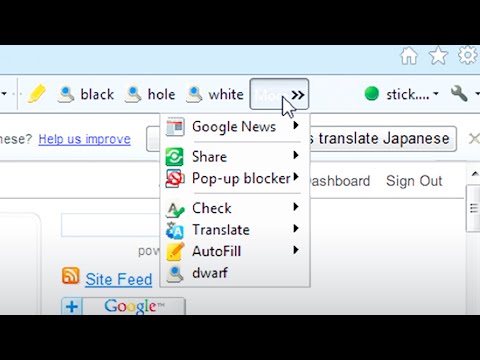Viewport: 480px width, 360px height.
Task: Click the yellow highlighter toolbar icon
Action: point(36,94)
